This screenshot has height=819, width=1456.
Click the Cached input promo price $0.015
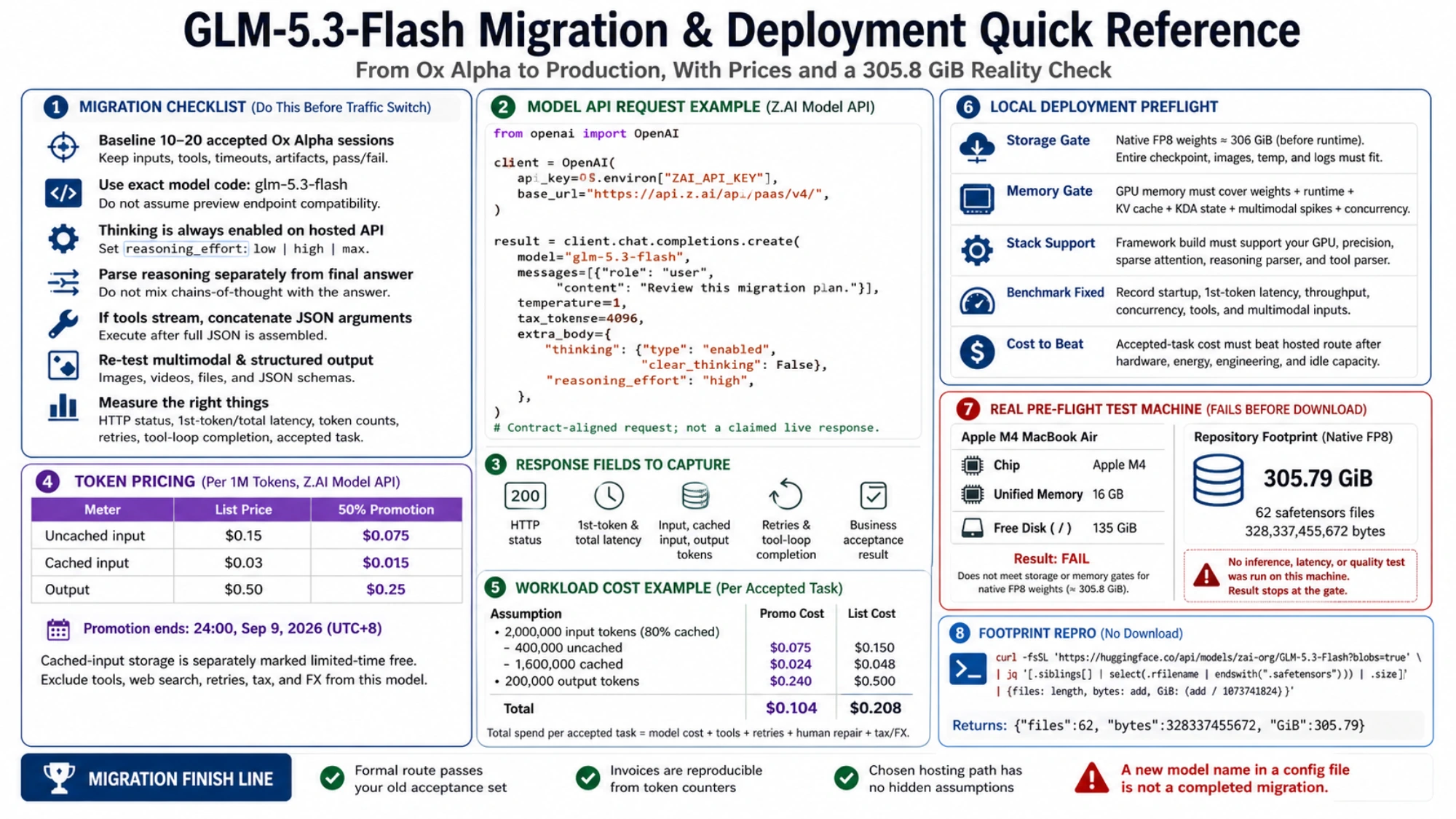coord(386,563)
